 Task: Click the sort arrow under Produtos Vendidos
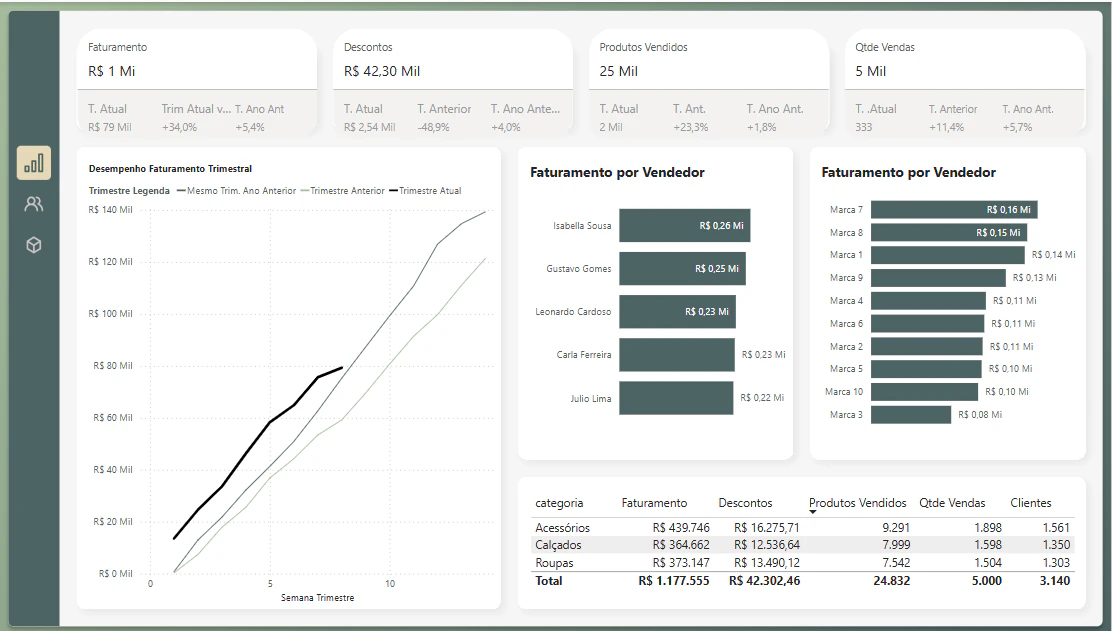pos(813,512)
